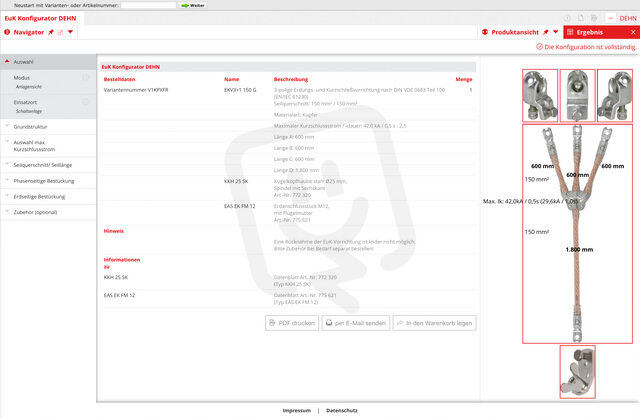Click the Menge column header
This screenshot has width=640, height=418.
(464, 79)
